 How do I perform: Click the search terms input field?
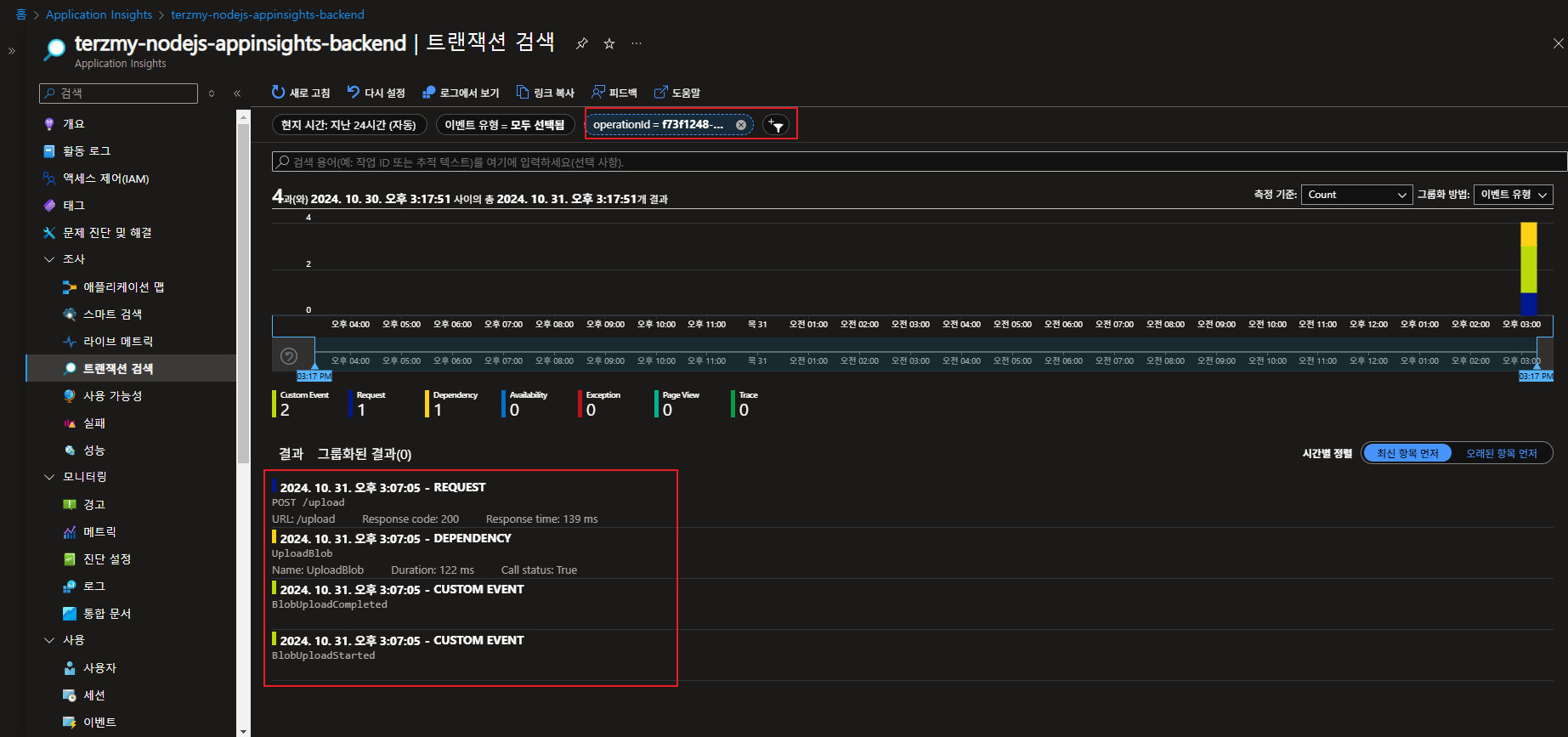(920, 162)
